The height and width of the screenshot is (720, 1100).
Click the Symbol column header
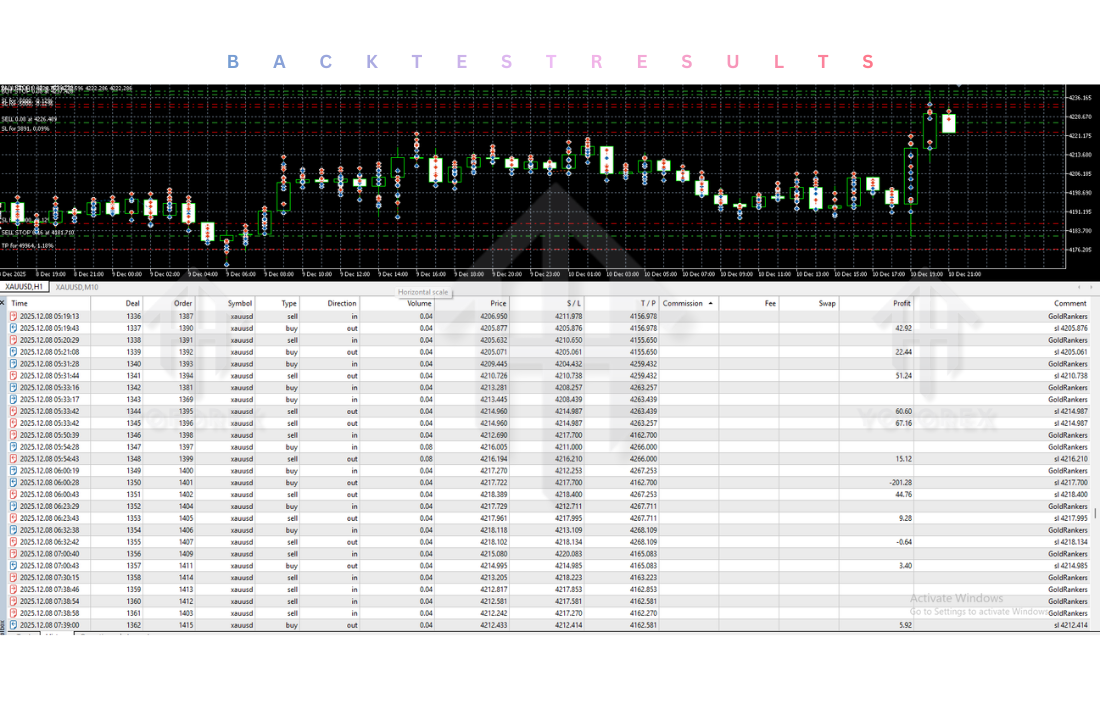pos(240,303)
